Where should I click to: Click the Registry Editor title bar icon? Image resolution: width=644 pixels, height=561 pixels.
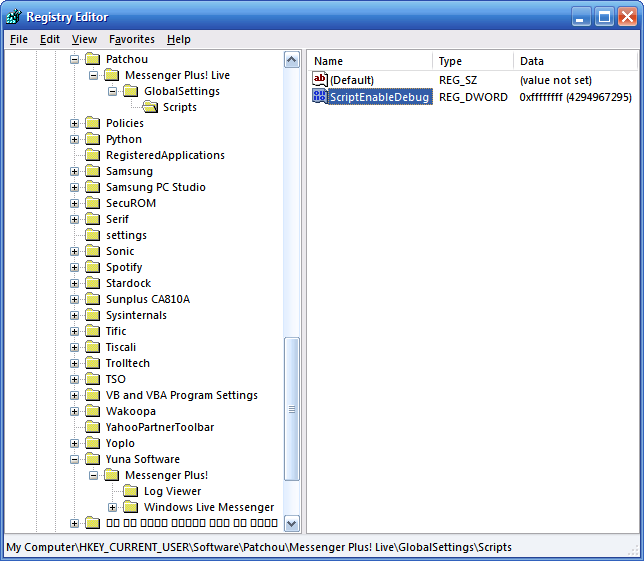pos(13,16)
